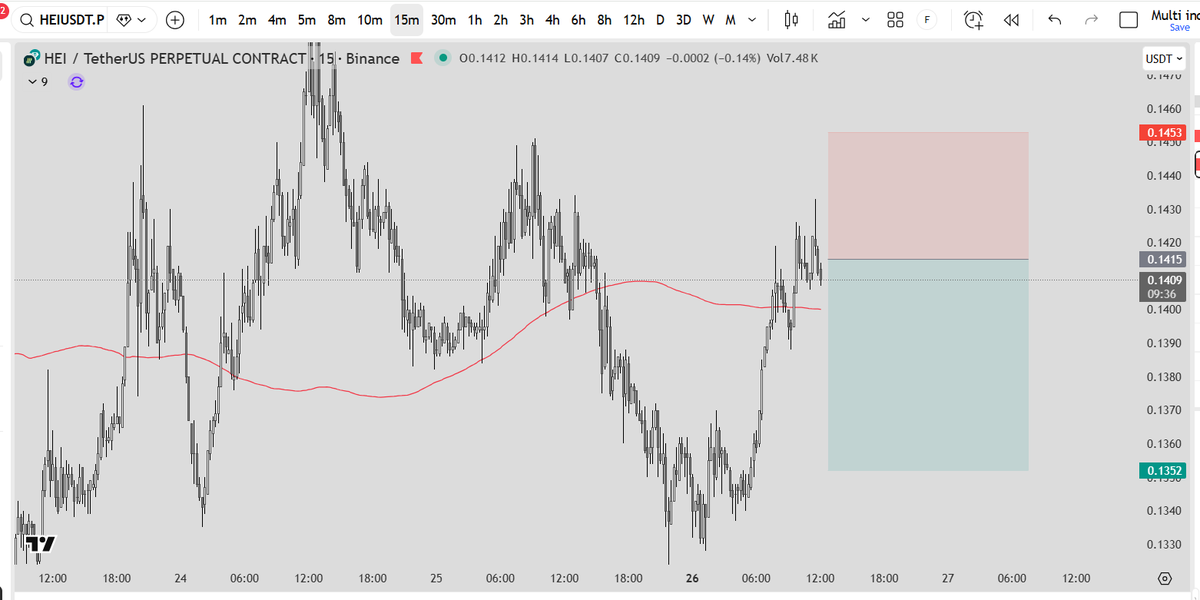Click the active 15m timeframe

(406, 20)
